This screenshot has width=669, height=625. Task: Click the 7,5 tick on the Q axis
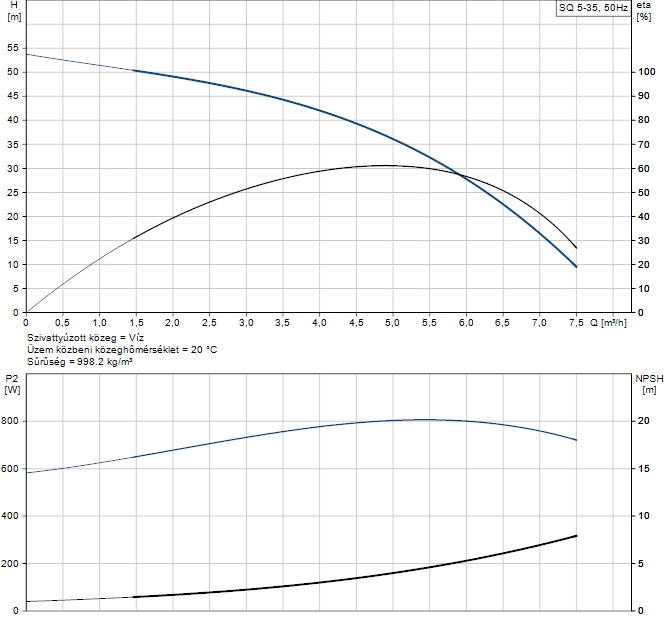[576, 323]
